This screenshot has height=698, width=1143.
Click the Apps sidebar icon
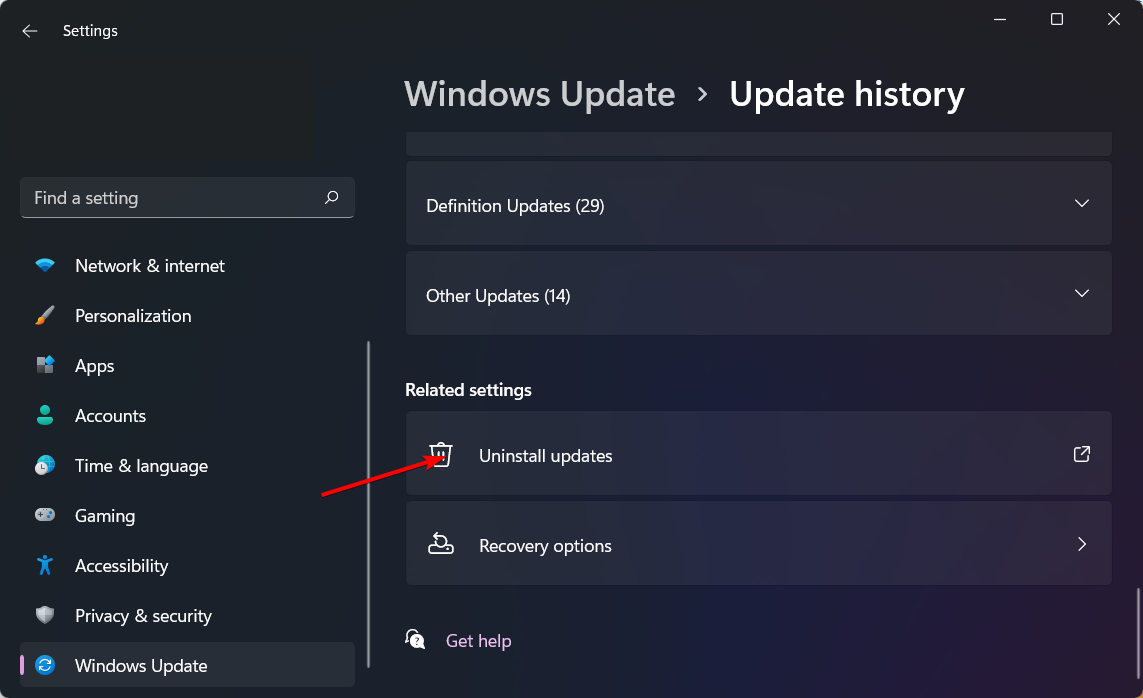tap(45, 366)
